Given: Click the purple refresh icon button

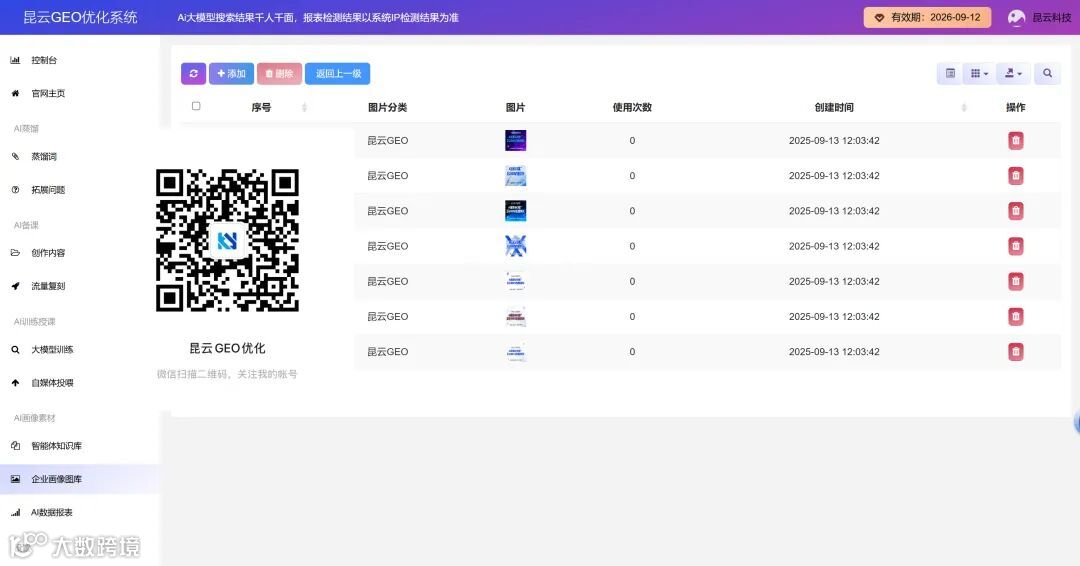Looking at the screenshot, I should point(194,74).
